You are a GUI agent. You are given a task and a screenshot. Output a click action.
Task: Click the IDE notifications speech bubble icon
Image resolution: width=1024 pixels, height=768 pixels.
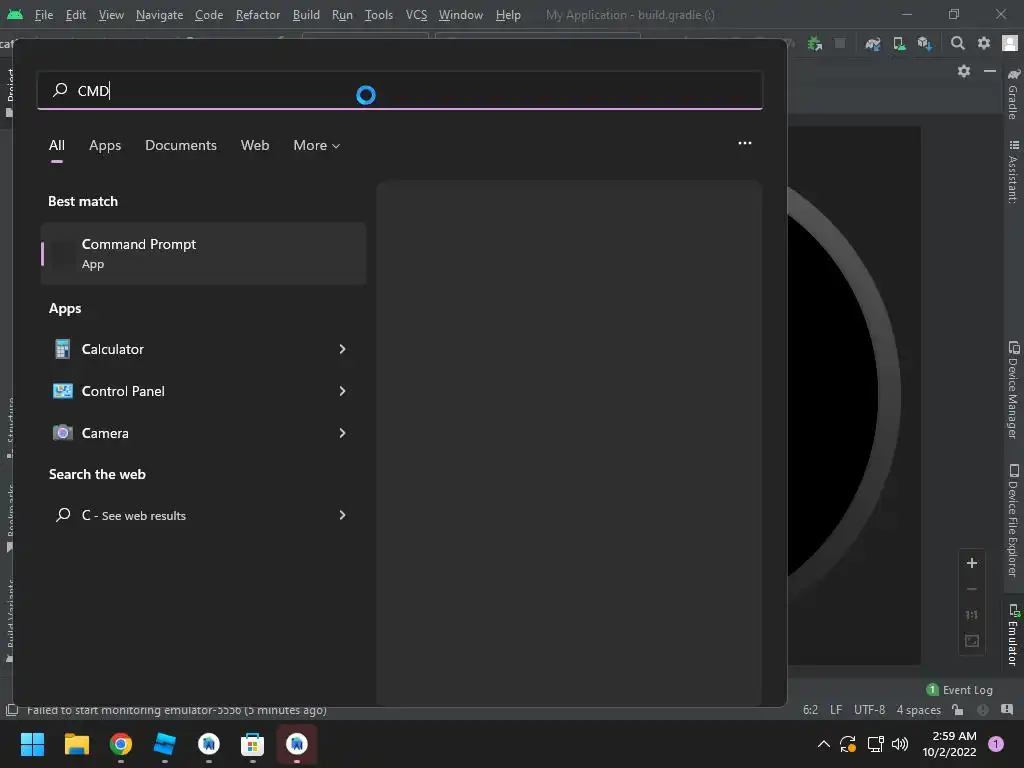tap(1007, 710)
